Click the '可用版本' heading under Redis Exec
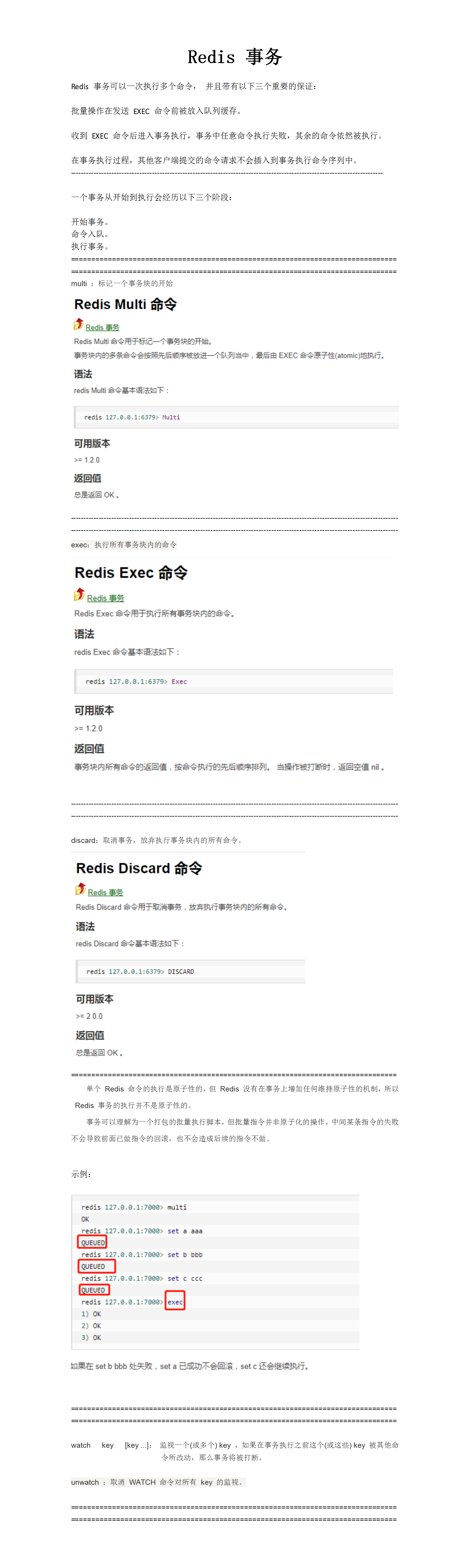470x1568 pixels. tap(94, 710)
